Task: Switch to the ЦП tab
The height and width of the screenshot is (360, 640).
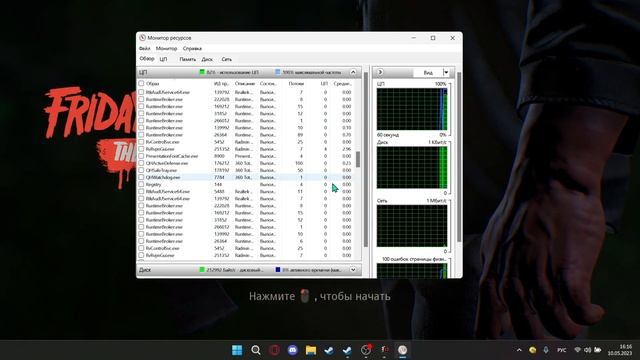Action: pyautogui.click(x=163, y=59)
